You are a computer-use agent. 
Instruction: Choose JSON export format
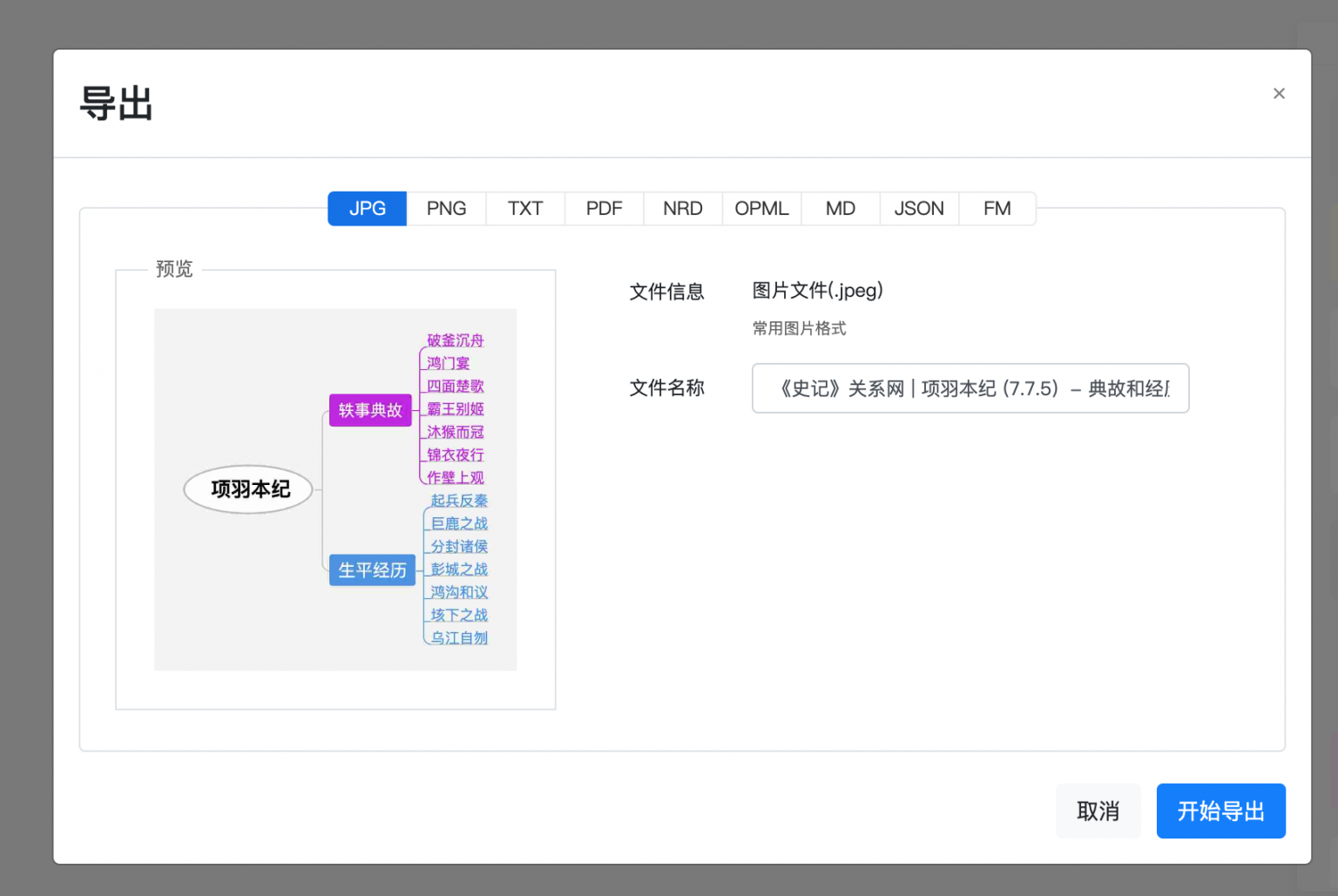point(919,208)
